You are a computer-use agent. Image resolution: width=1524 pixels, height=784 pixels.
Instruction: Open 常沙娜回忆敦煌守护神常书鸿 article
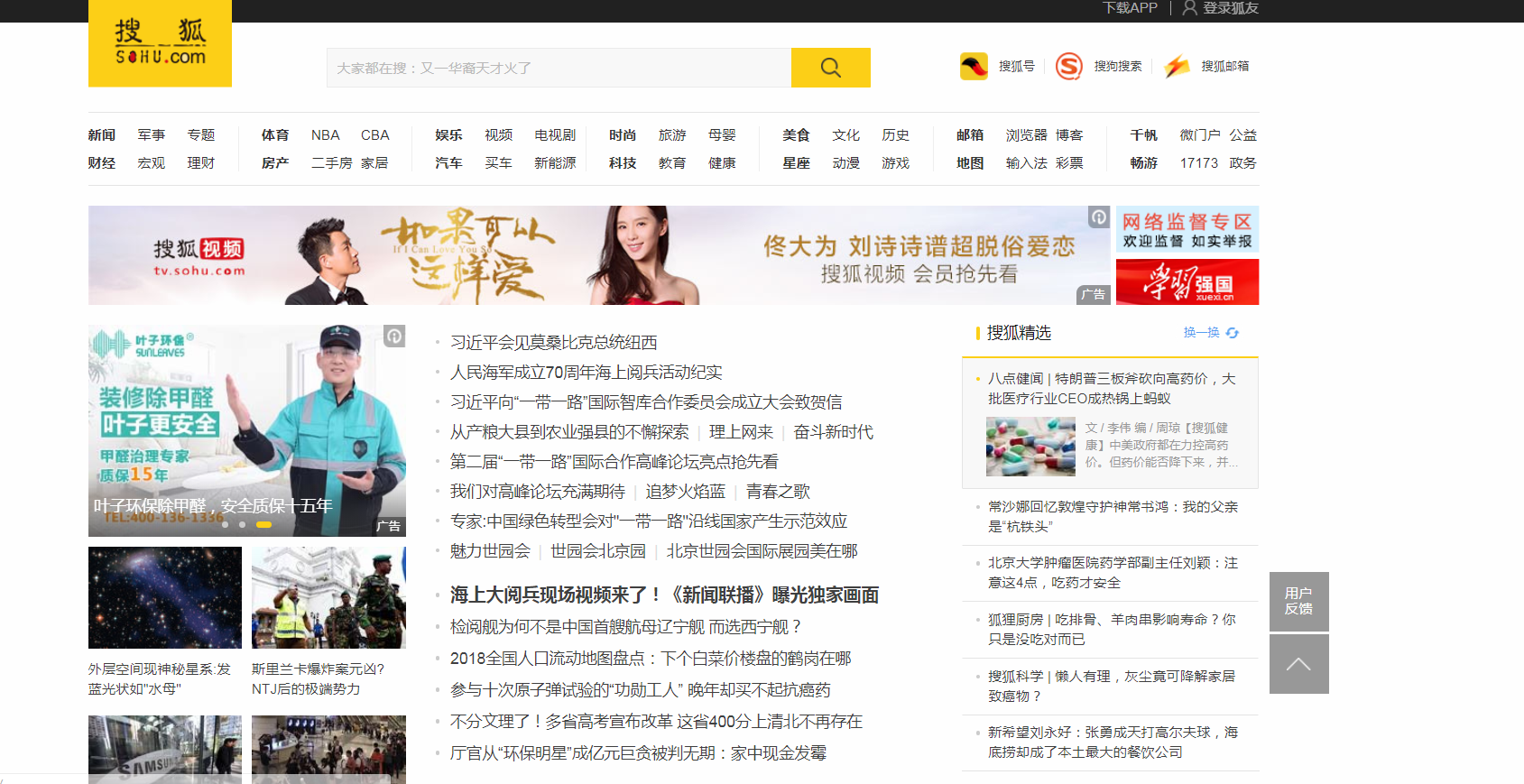pos(1113,517)
